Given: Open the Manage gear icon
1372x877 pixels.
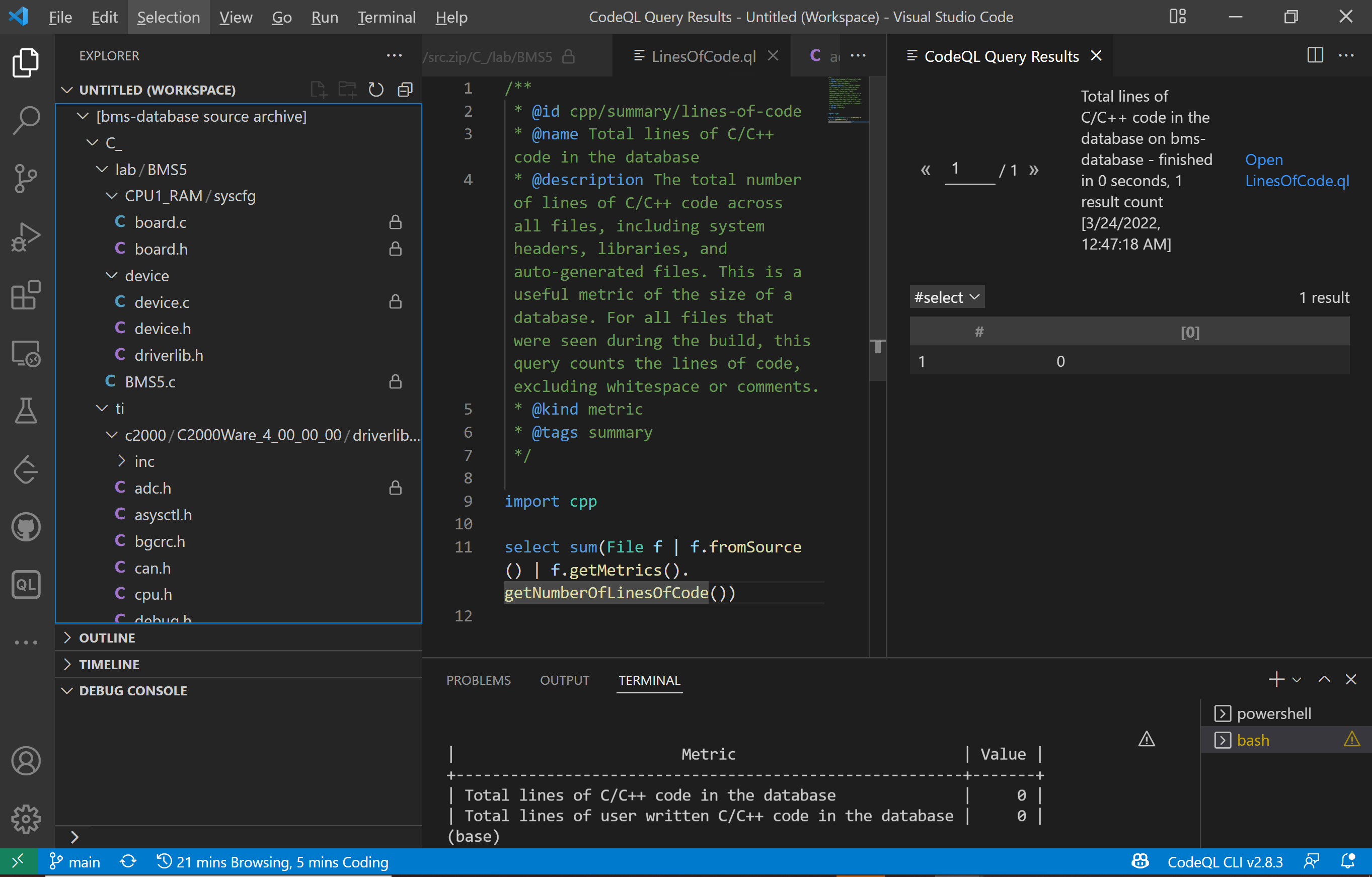Looking at the screenshot, I should click(x=26, y=819).
